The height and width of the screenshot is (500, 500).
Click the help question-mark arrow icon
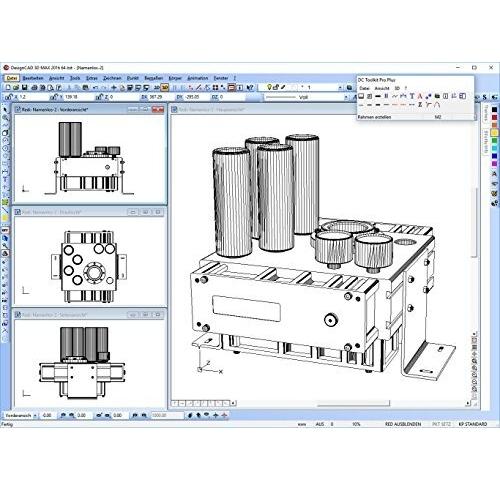[250, 88]
